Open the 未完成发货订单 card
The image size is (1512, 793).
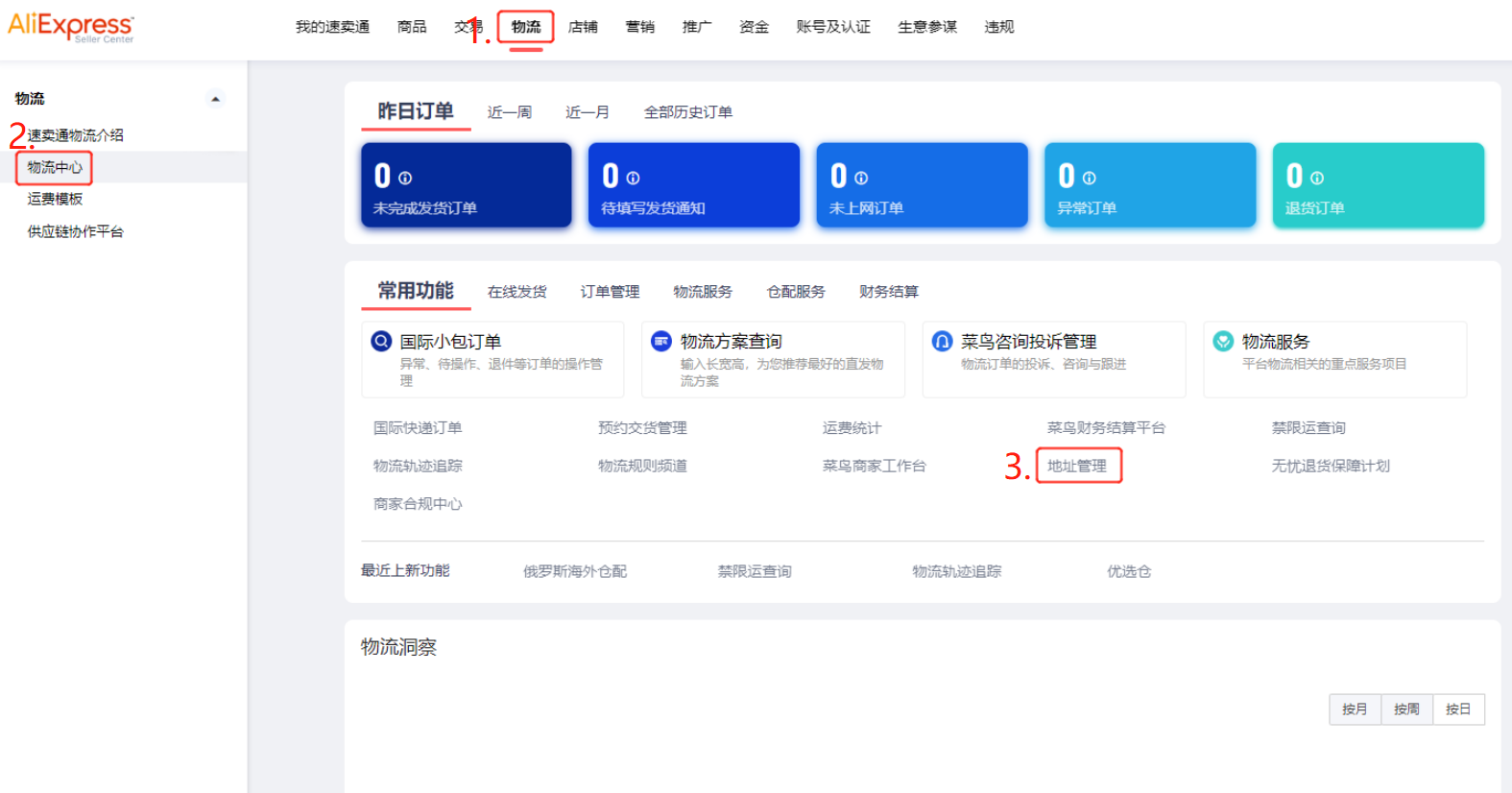[x=467, y=185]
